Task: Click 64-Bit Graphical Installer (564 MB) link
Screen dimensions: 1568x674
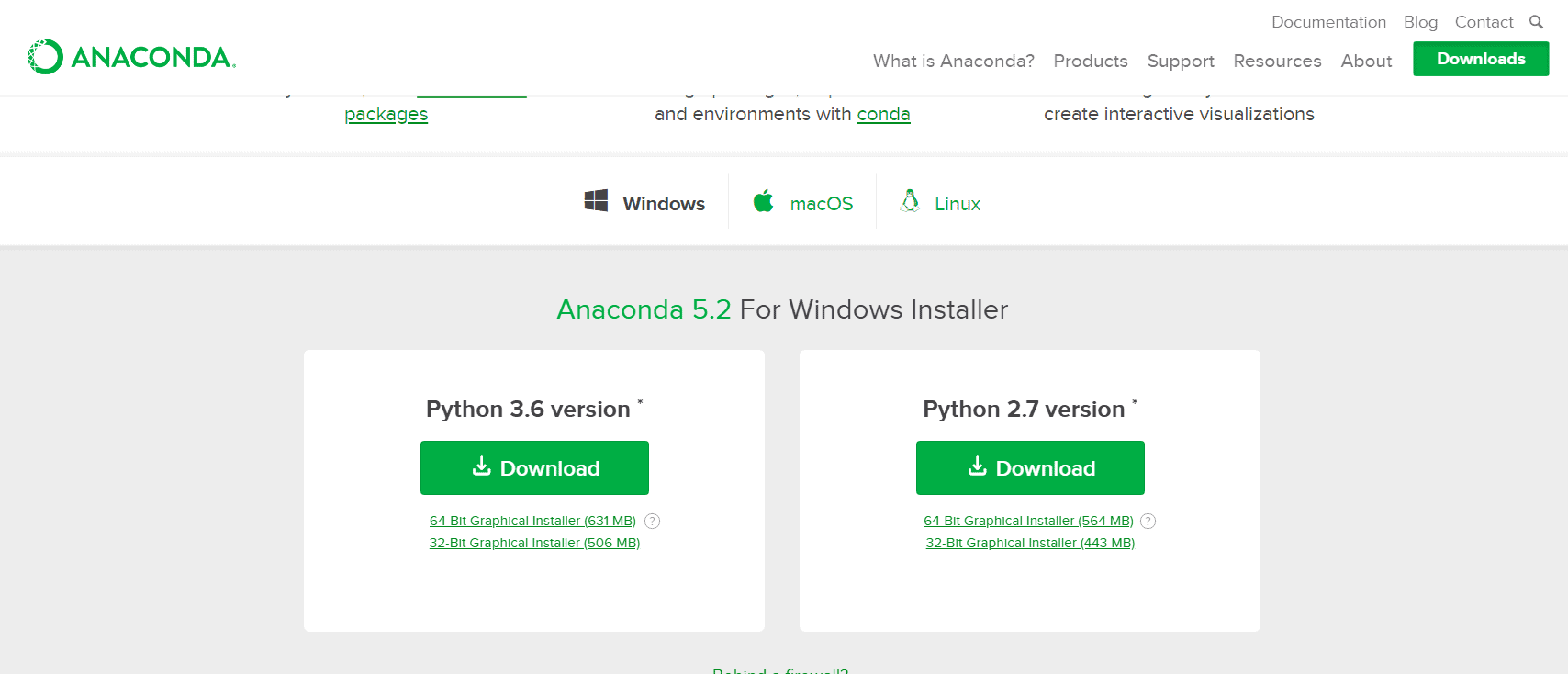Action: coord(1028,521)
